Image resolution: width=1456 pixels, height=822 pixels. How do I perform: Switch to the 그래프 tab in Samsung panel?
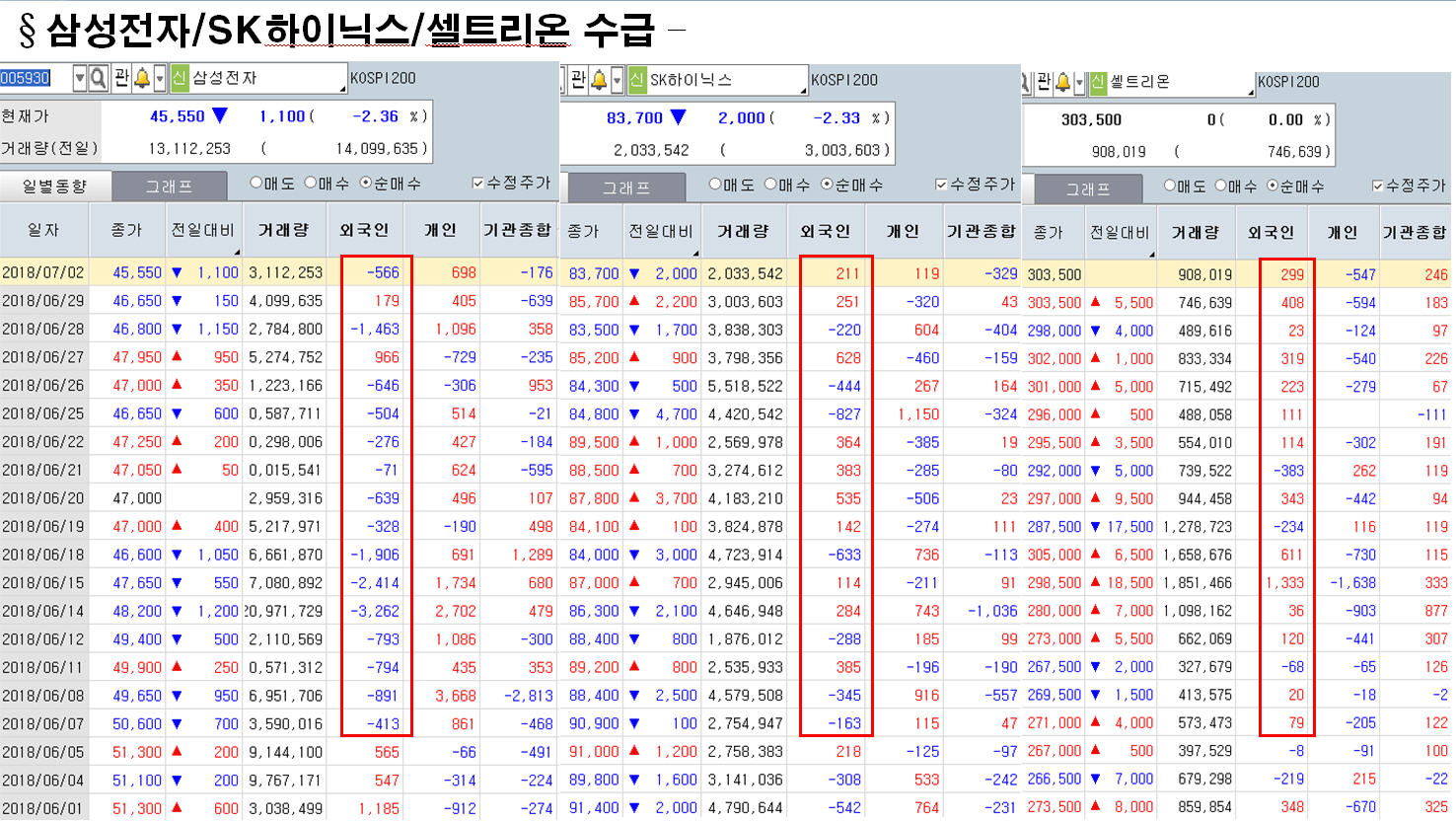pos(169,186)
